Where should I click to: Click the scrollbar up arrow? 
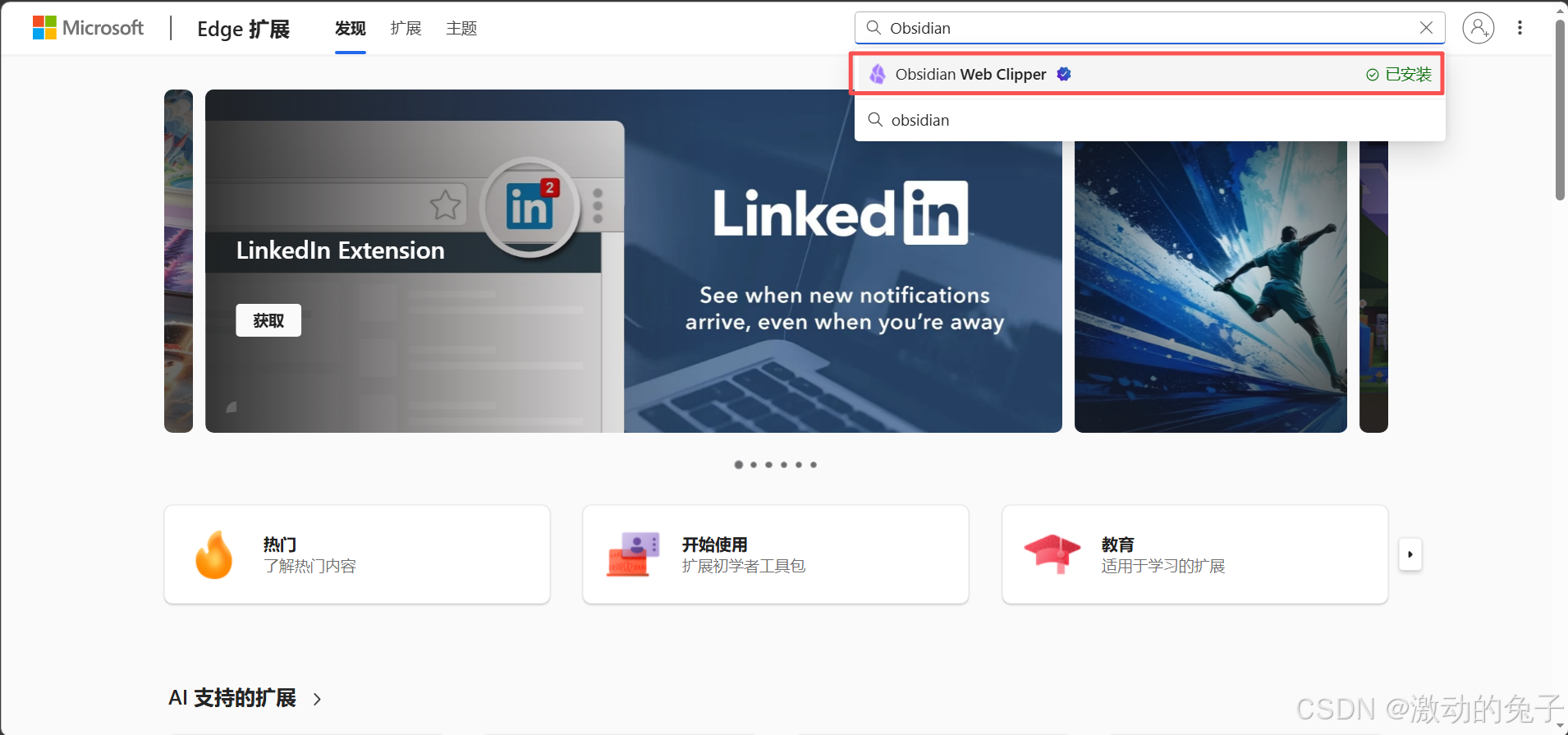click(x=1560, y=11)
